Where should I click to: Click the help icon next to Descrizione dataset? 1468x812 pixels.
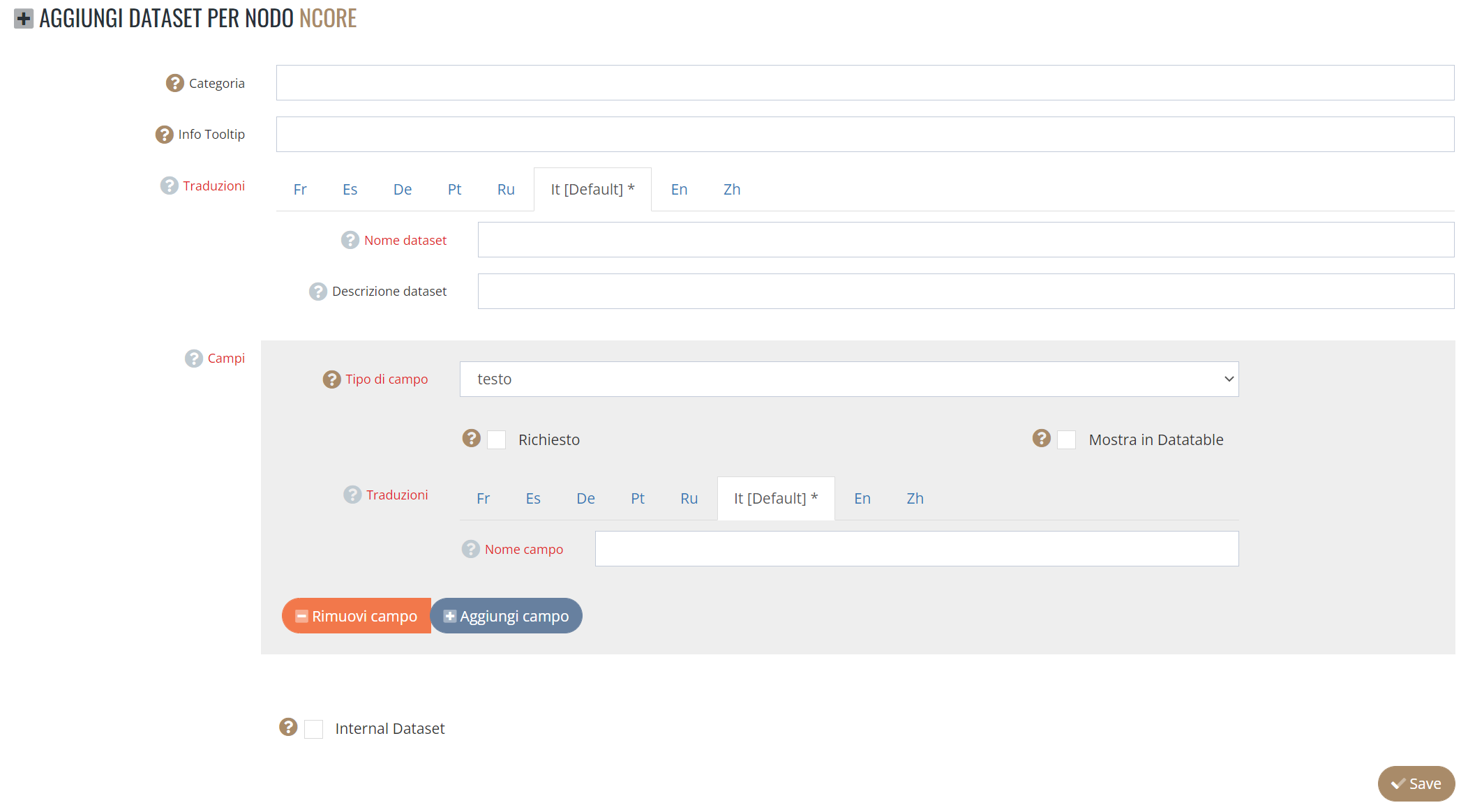pyautogui.click(x=318, y=292)
